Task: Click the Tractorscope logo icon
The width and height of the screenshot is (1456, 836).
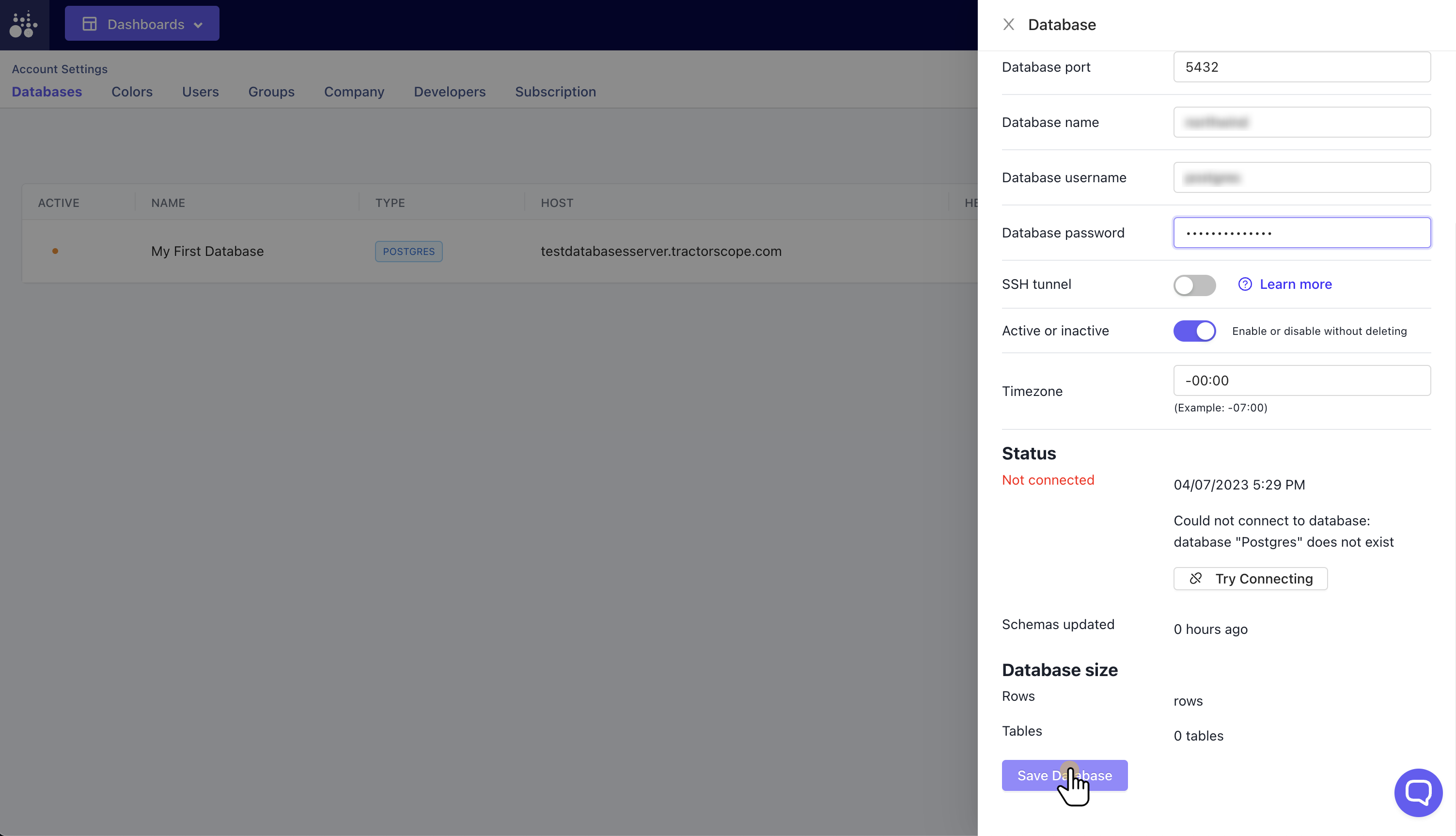Action: (x=24, y=24)
